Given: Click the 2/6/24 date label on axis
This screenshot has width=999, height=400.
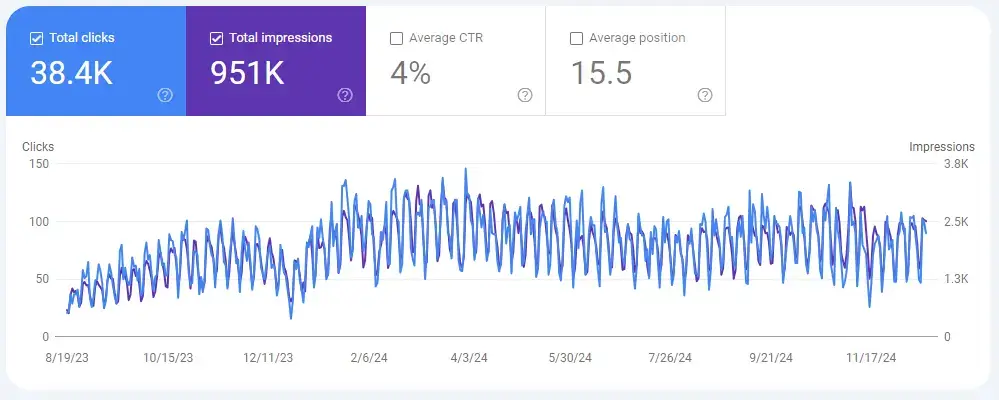Looking at the screenshot, I should click(368, 358).
